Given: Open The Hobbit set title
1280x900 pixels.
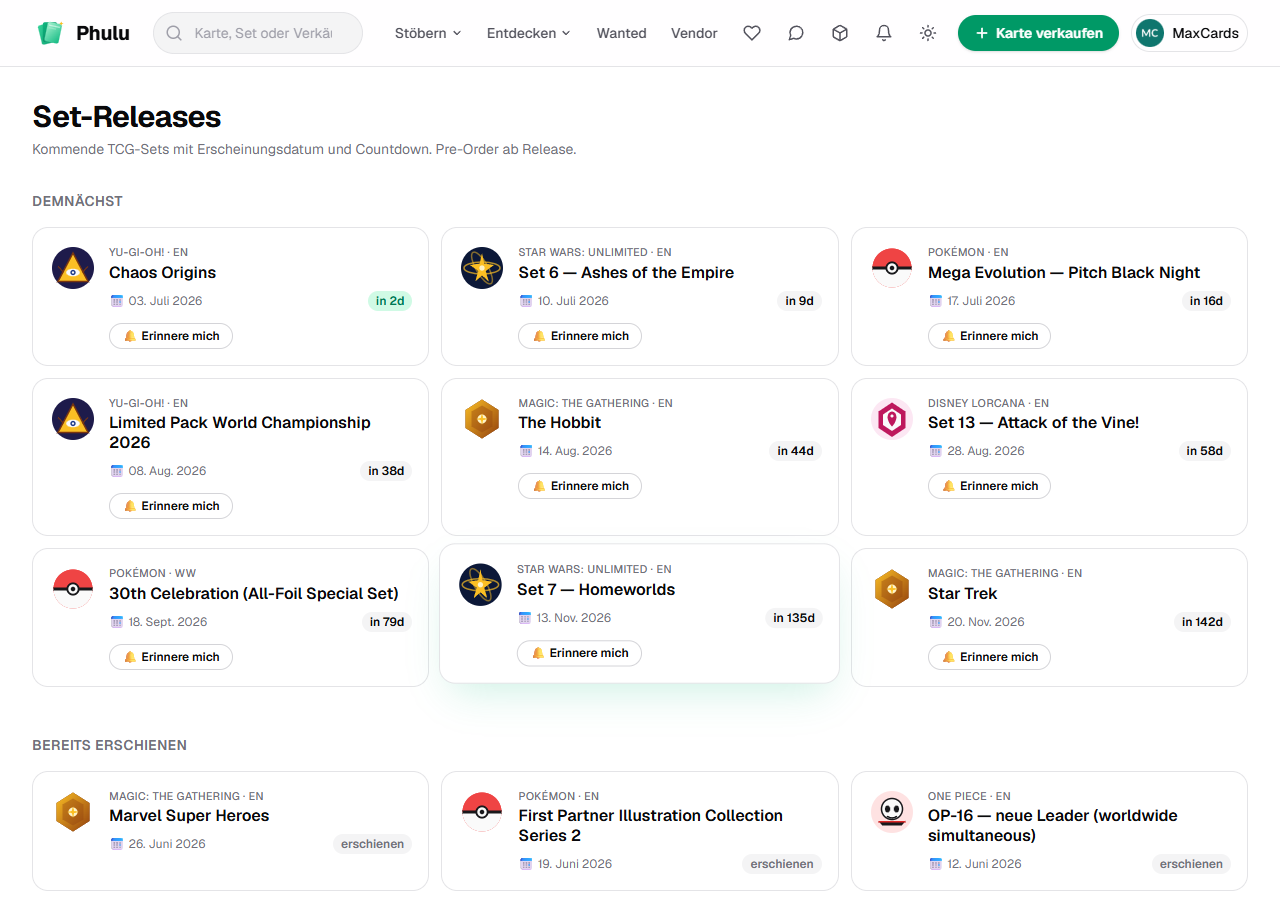Looking at the screenshot, I should click(560, 423).
